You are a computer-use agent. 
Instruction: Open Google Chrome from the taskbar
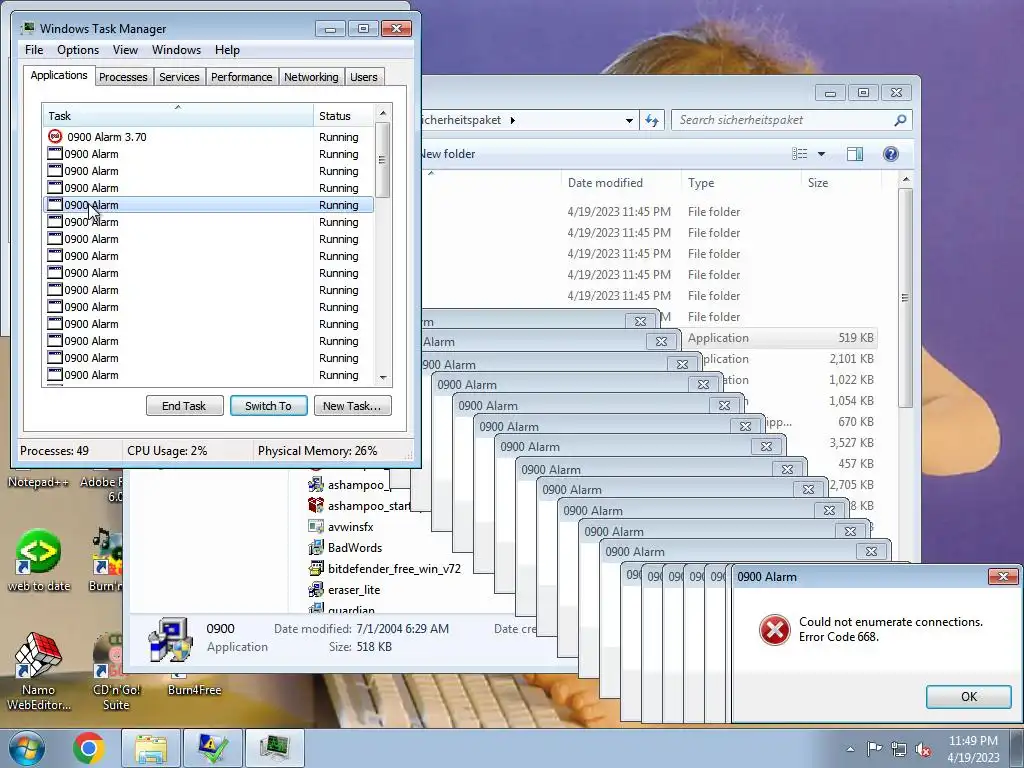(x=89, y=748)
